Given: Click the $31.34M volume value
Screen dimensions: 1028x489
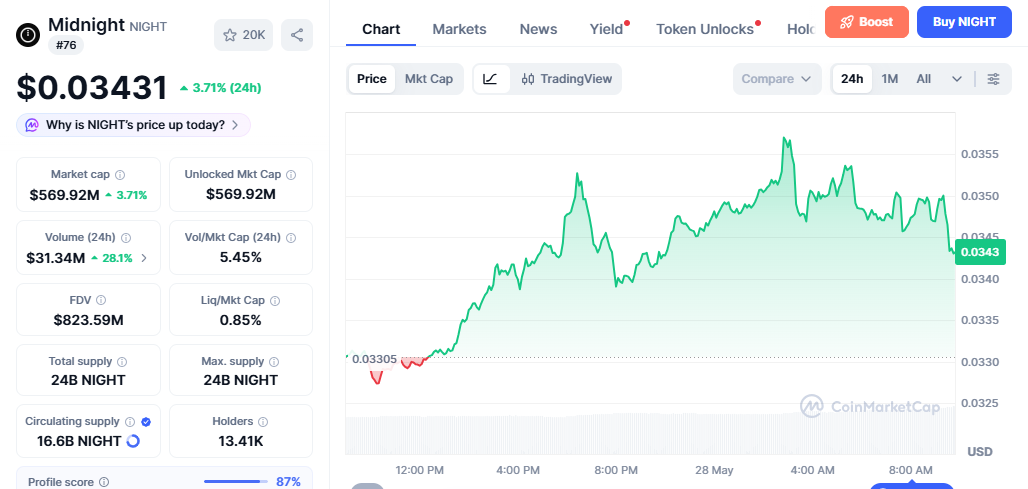Looking at the screenshot, I should click(x=56, y=258).
